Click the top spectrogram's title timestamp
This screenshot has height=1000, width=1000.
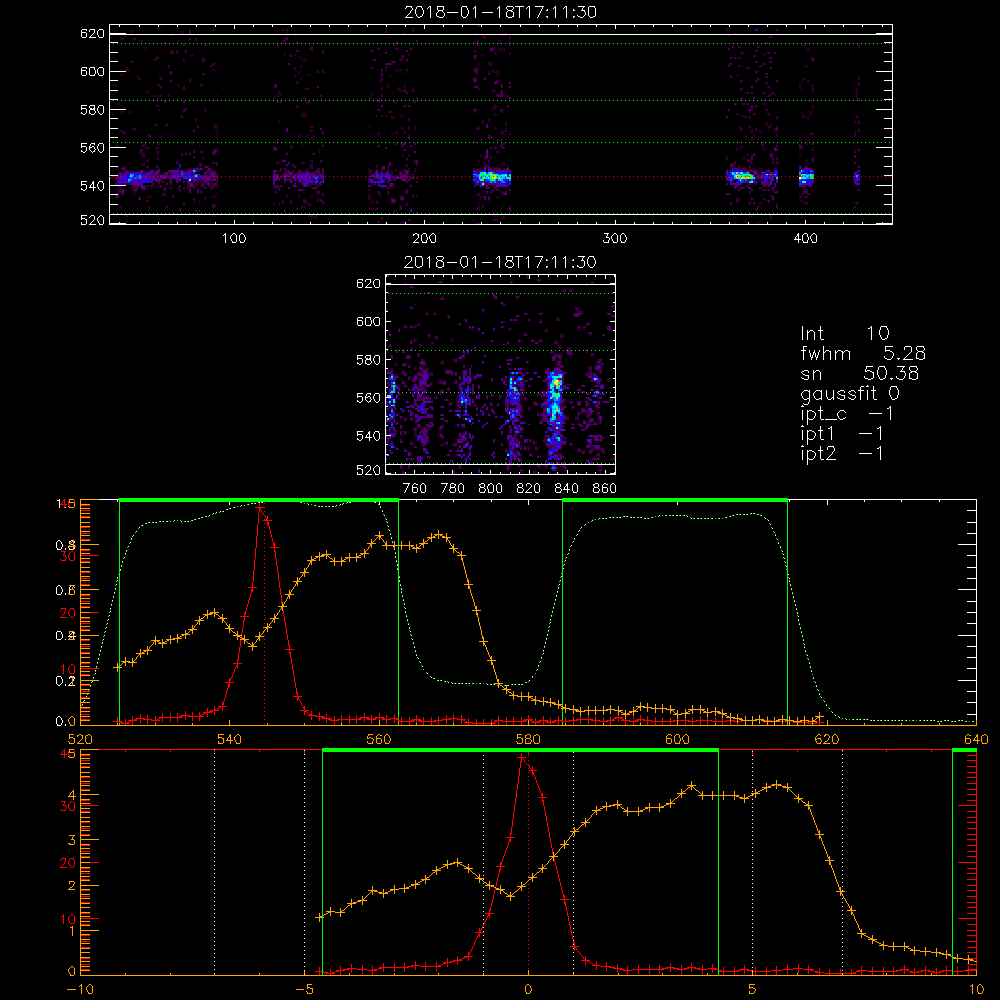(x=501, y=12)
